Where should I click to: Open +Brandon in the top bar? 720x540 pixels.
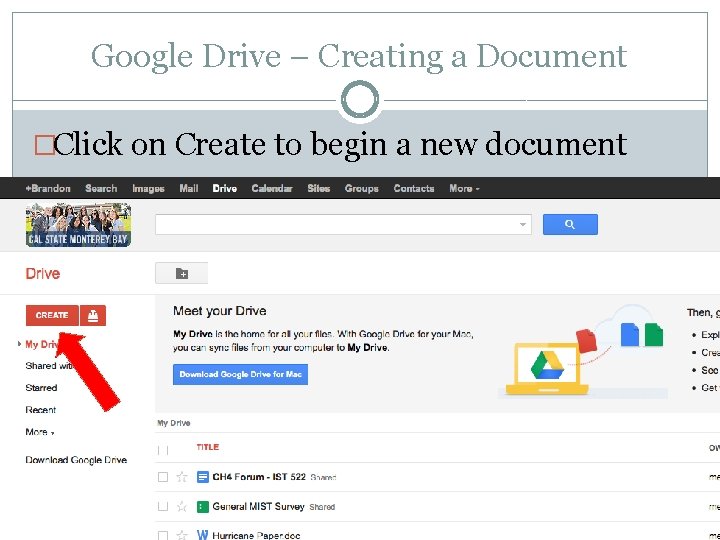coord(48,188)
